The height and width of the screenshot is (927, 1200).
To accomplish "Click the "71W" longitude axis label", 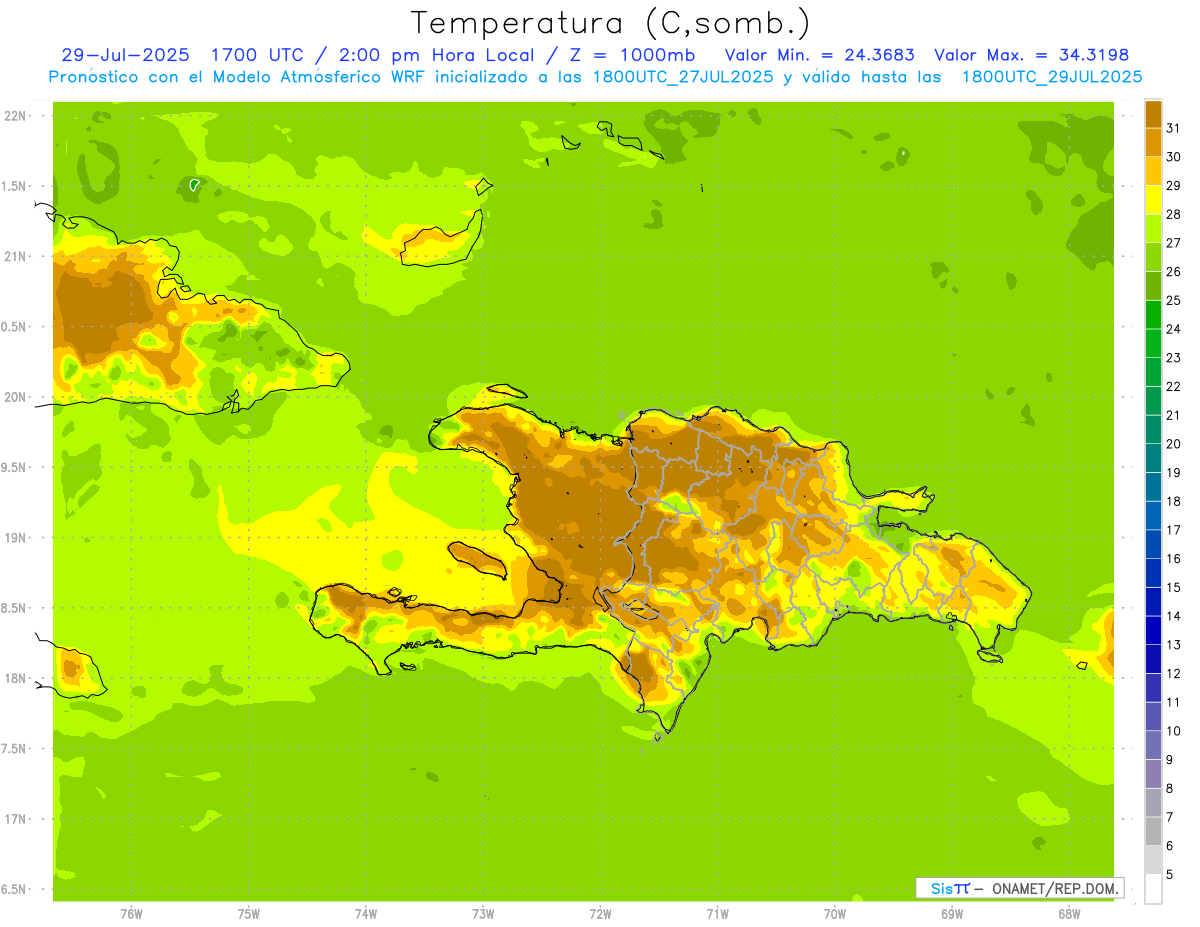I will 717,913.
